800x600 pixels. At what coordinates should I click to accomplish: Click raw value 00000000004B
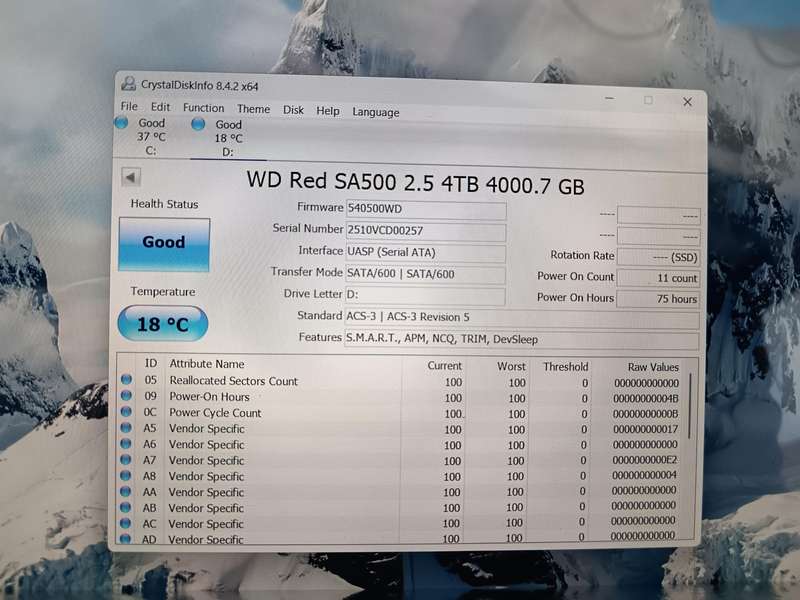coord(646,398)
